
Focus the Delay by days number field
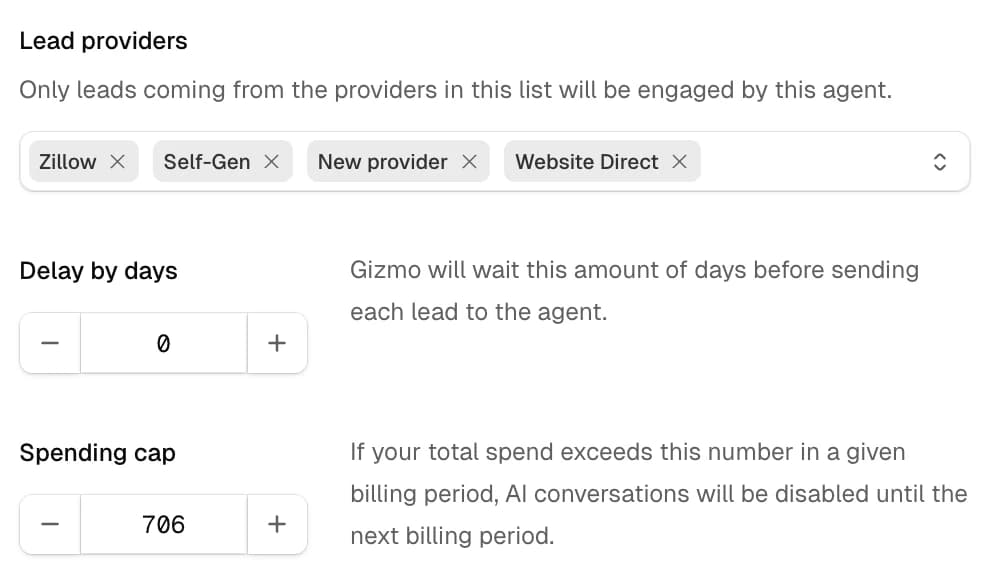tap(164, 343)
